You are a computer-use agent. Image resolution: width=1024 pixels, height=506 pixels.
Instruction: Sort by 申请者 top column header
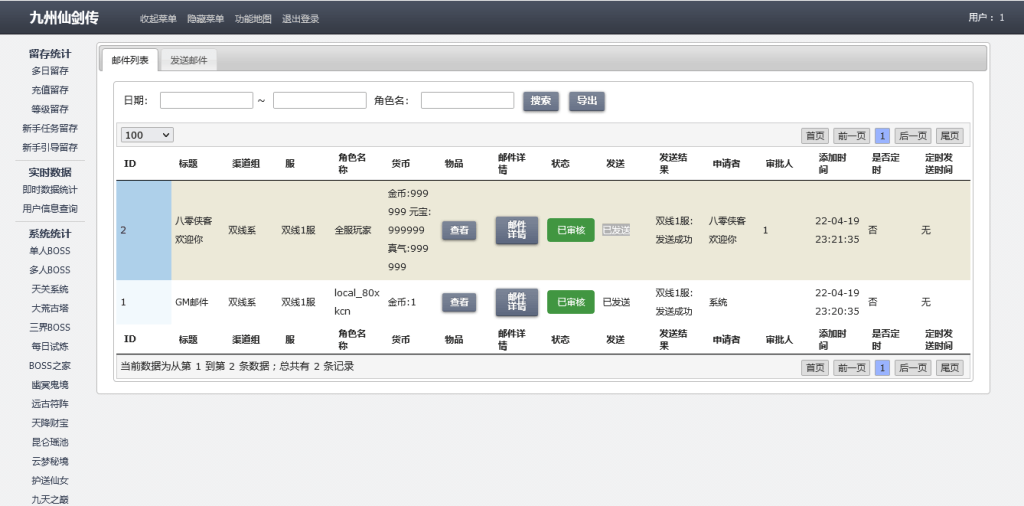[726, 164]
